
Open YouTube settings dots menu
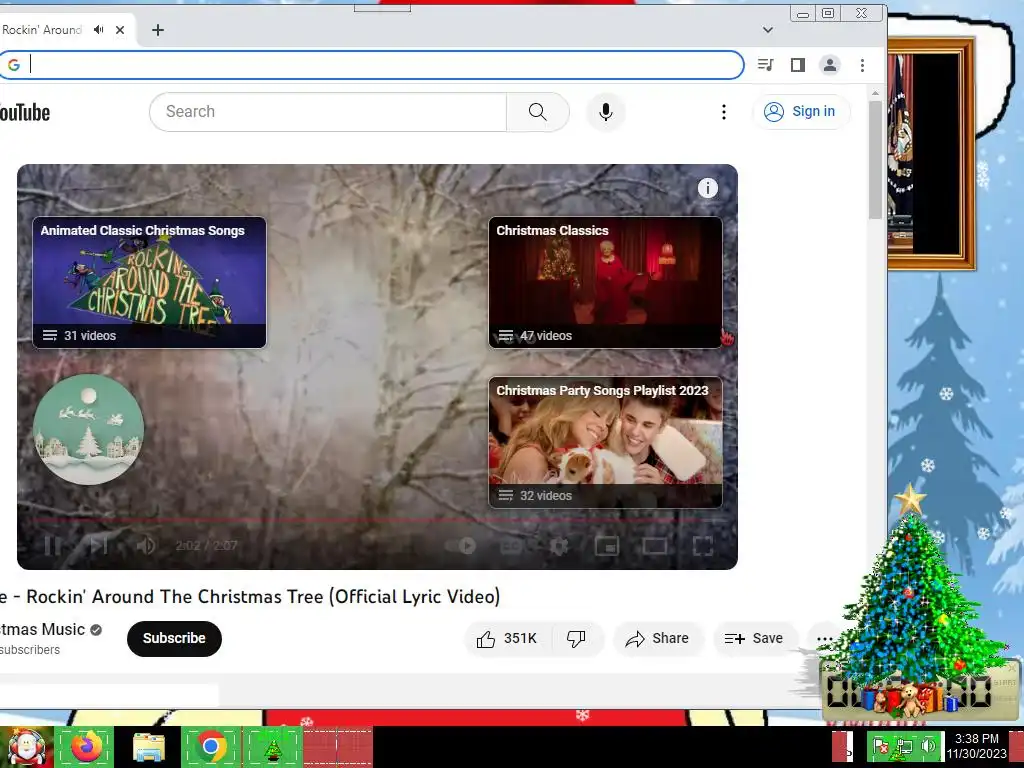(x=724, y=112)
